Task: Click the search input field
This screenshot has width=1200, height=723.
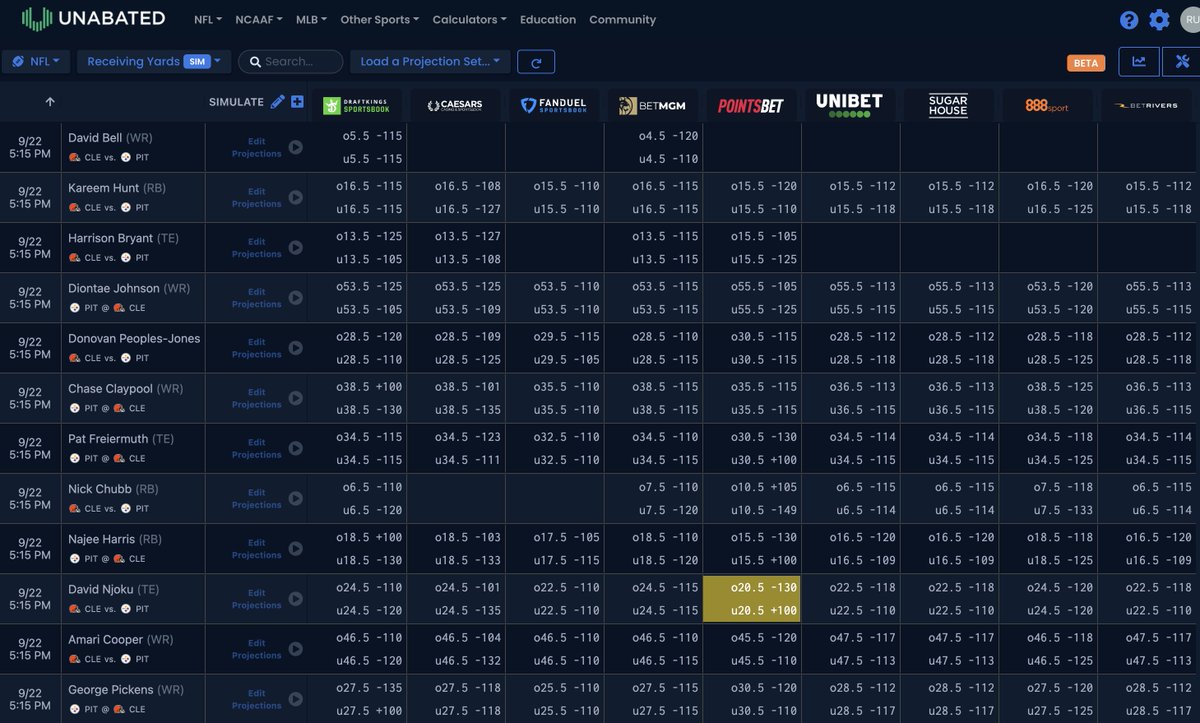Action: pos(290,61)
